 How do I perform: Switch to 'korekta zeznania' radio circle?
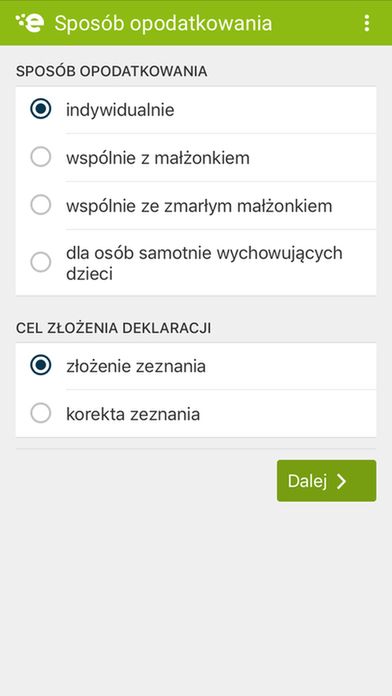coord(40,413)
